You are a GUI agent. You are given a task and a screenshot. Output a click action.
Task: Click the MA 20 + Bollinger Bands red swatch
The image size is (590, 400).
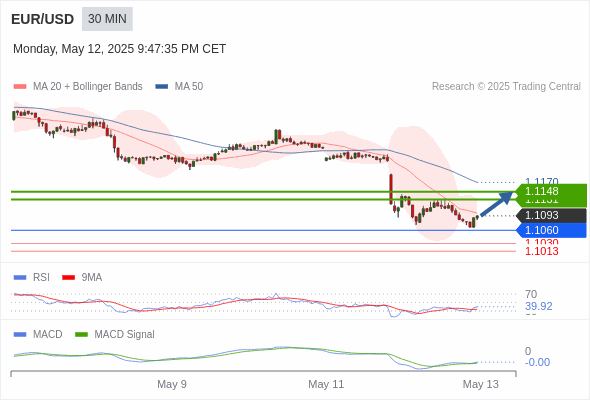point(20,87)
